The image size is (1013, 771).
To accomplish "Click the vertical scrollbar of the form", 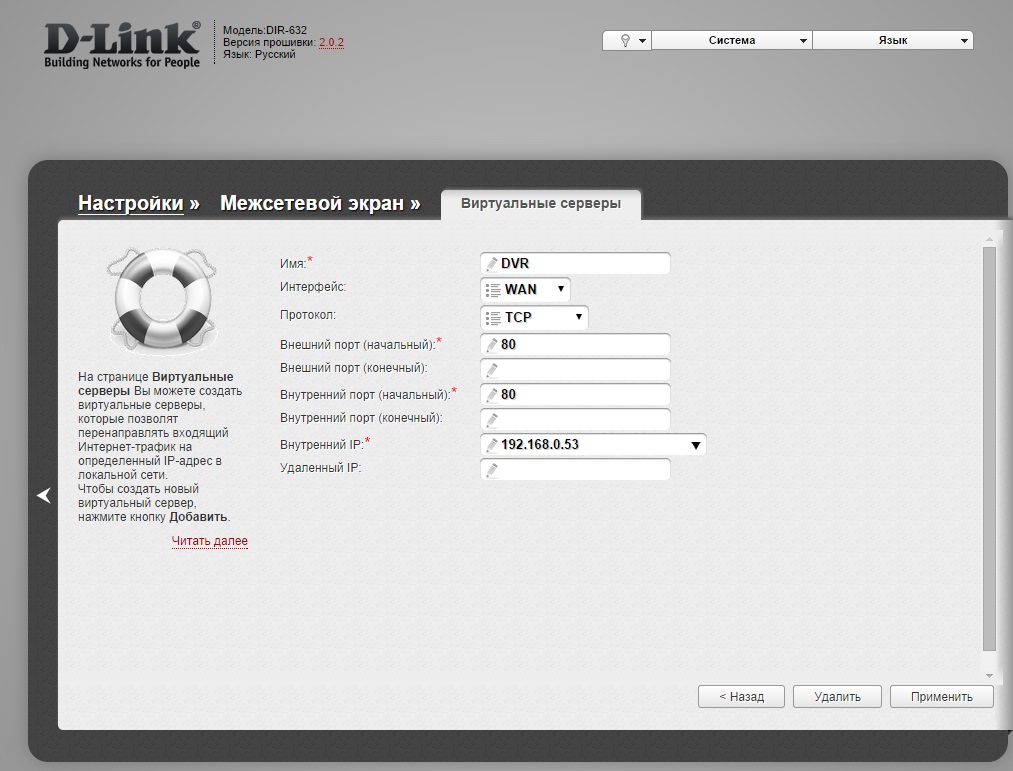I will 989,450.
